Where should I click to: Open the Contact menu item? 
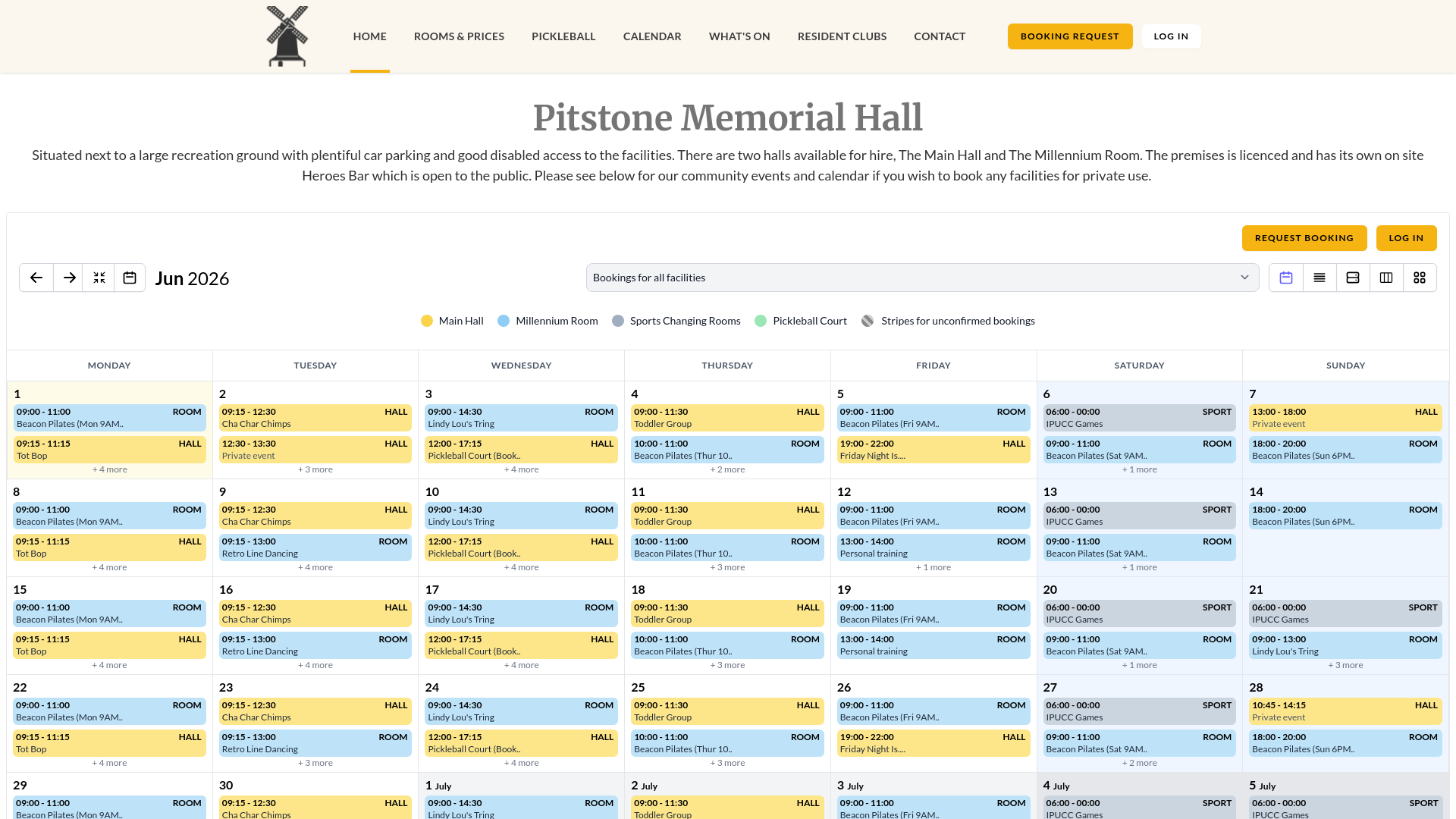[940, 36]
